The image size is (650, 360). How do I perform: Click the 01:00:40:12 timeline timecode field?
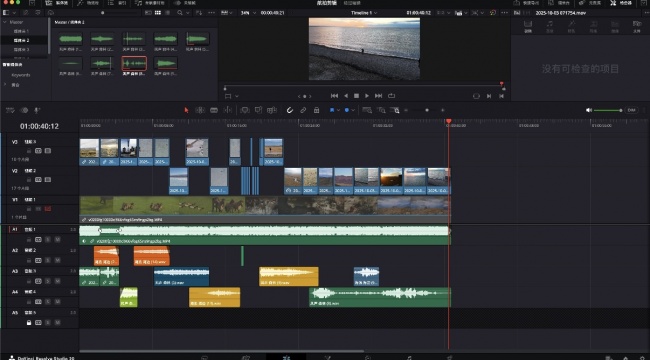pos(39,126)
